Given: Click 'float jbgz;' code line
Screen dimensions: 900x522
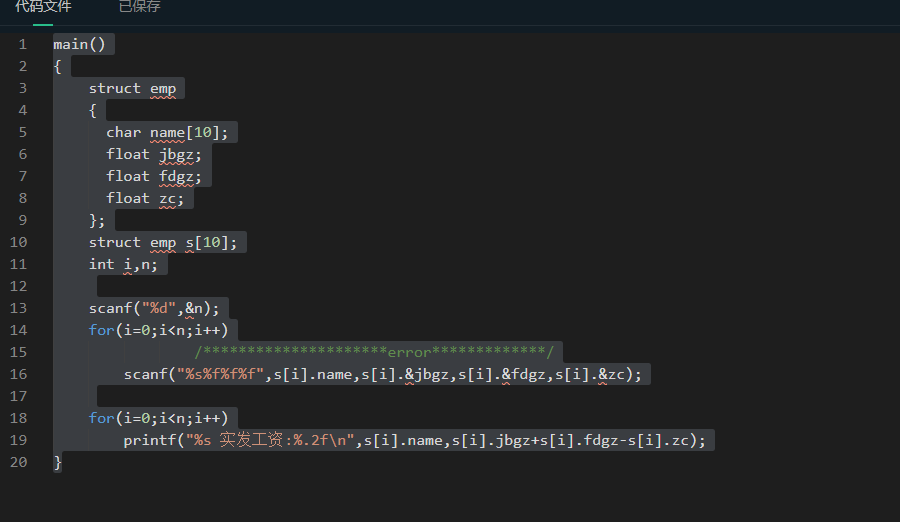Looking at the screenshot, I should tap(154, 154).
